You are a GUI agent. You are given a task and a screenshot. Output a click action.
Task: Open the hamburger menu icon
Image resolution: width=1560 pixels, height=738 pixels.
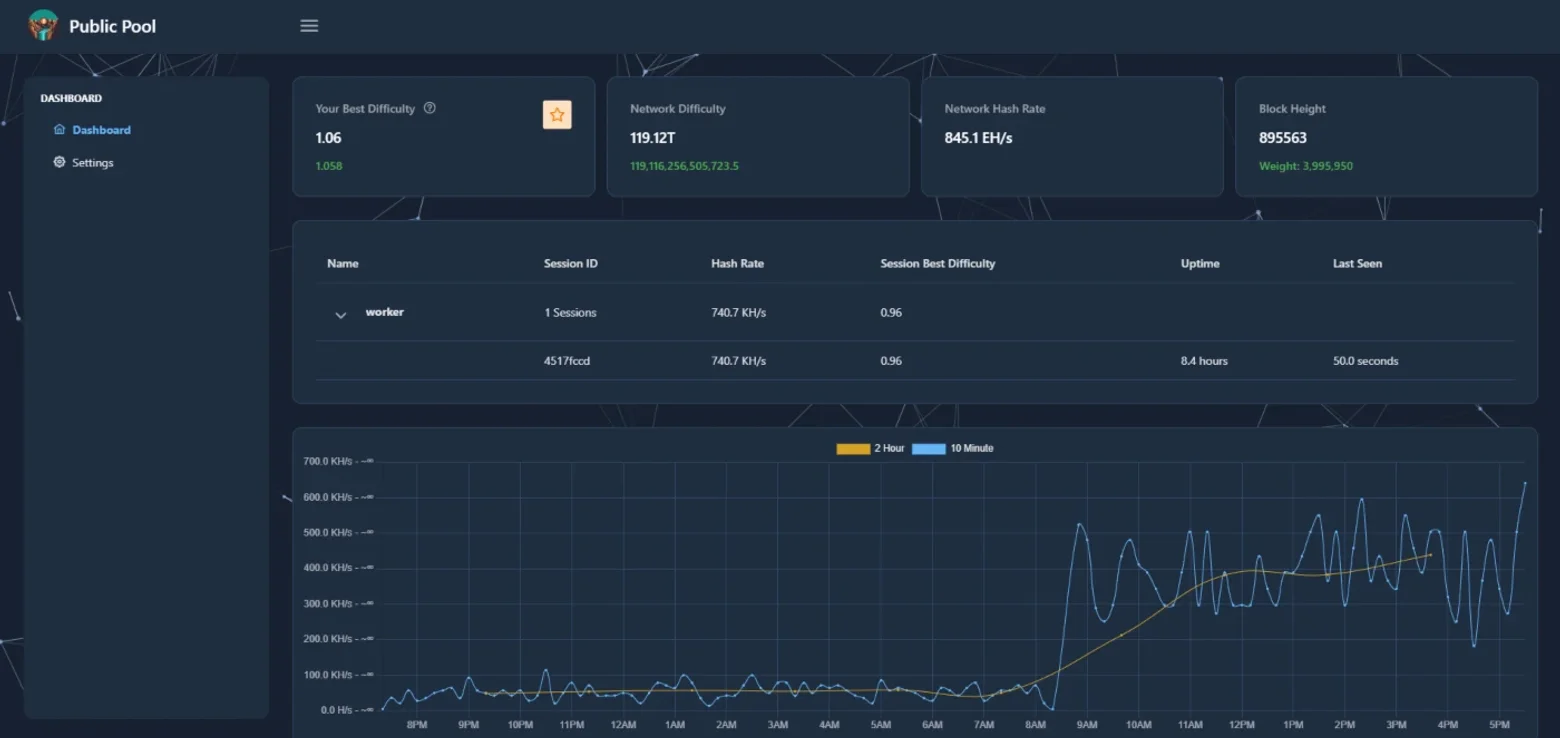(309, 26)
